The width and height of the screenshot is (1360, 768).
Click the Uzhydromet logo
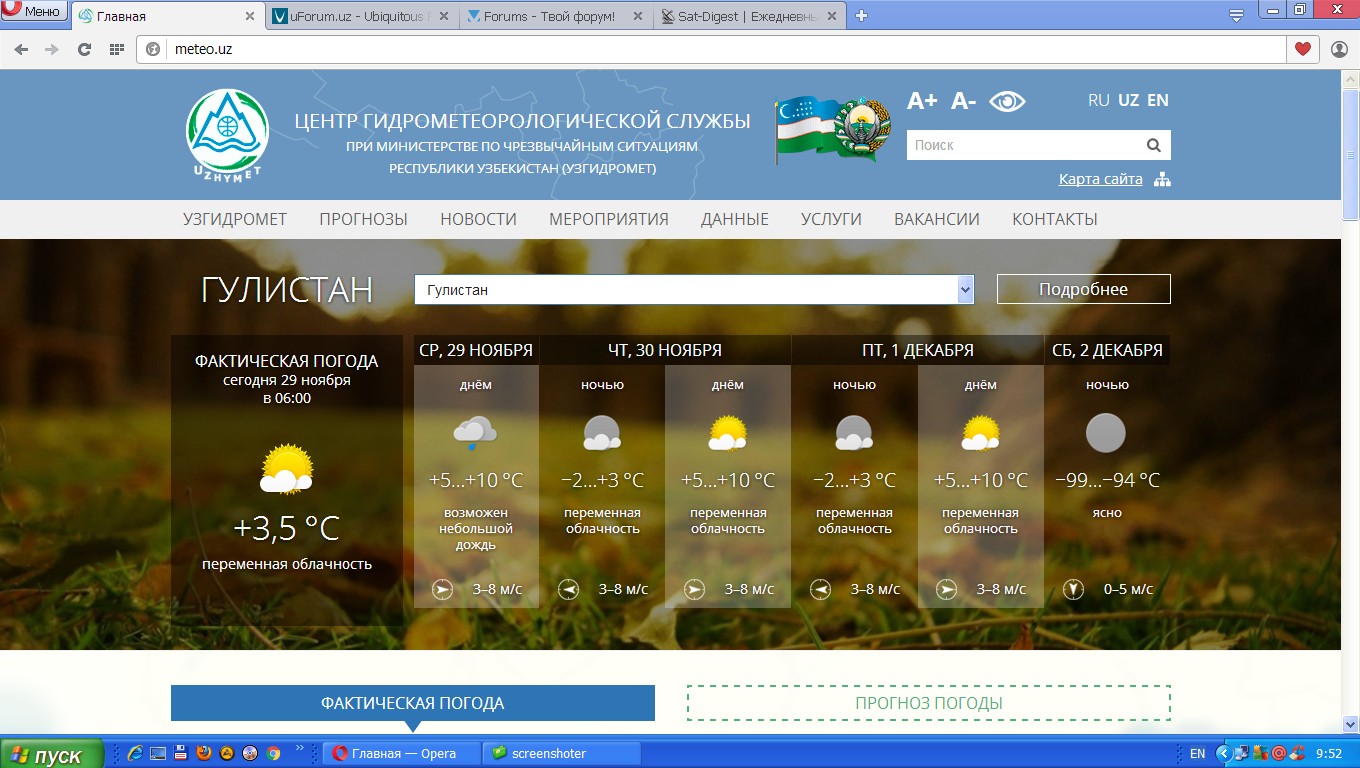coord(227,134)
